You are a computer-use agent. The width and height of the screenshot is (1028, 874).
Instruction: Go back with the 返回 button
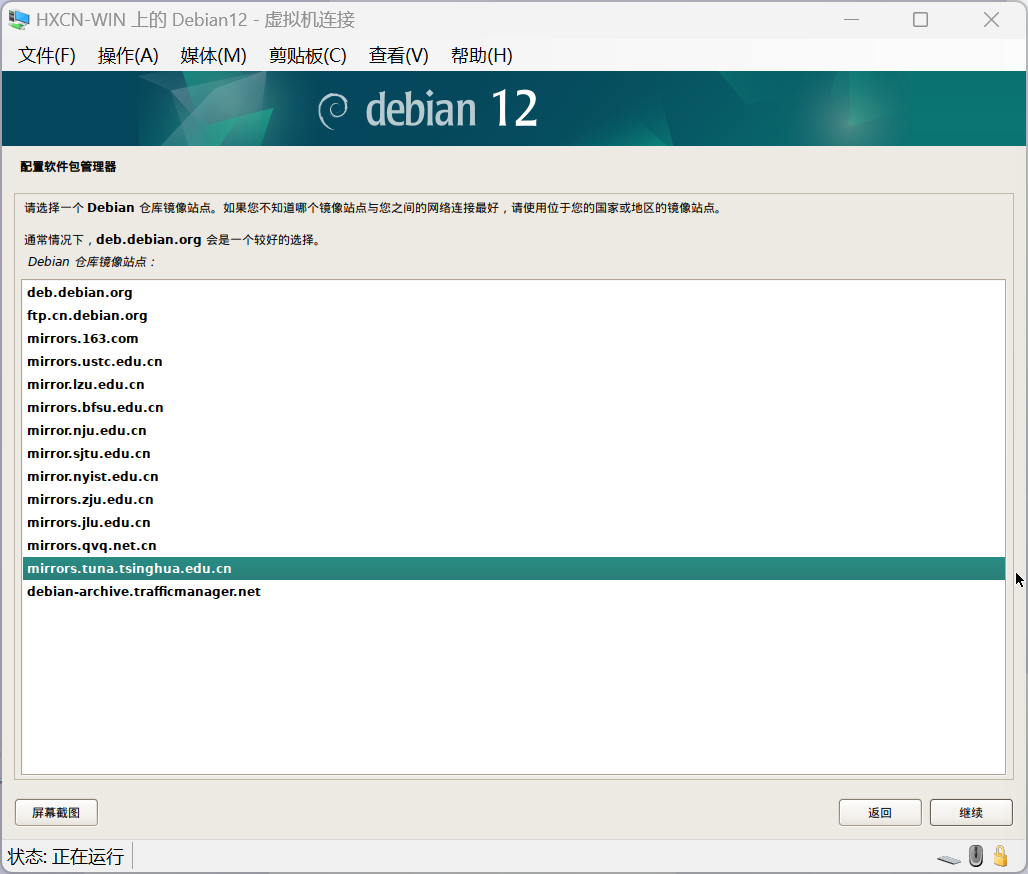tap(880, 812)
